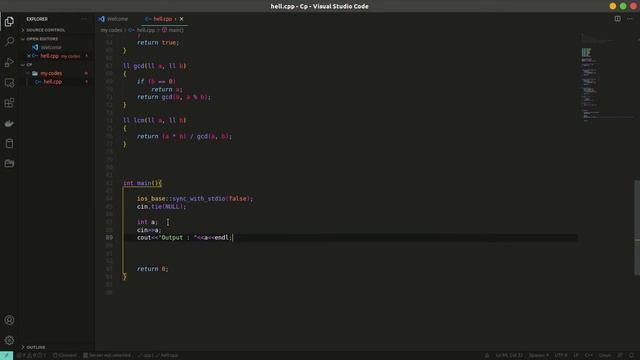
Task: Open Explorer Views and More Actions ellipsis
Action: click(x=84, y=19)
